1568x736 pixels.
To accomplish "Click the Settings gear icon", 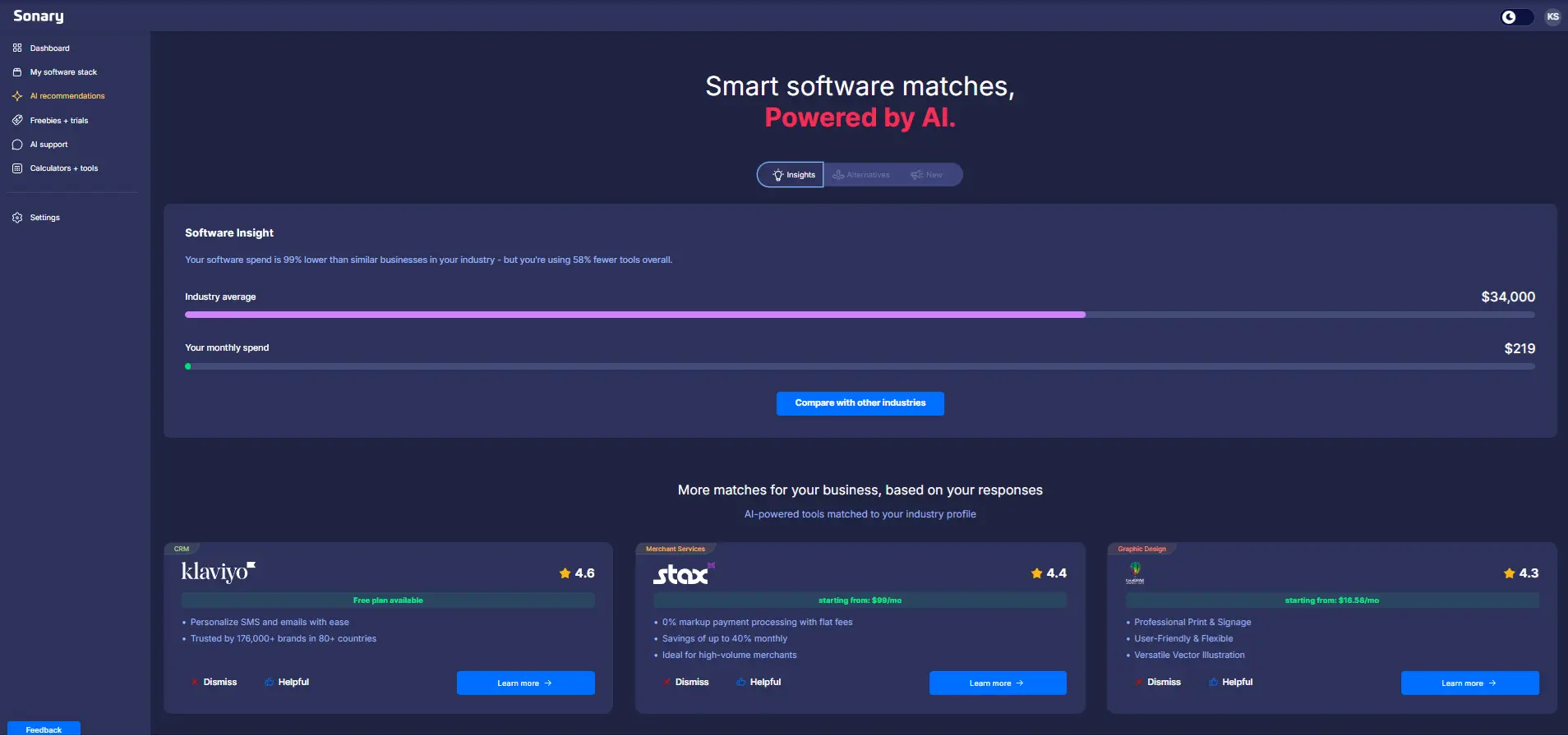I will pos(17,218).
